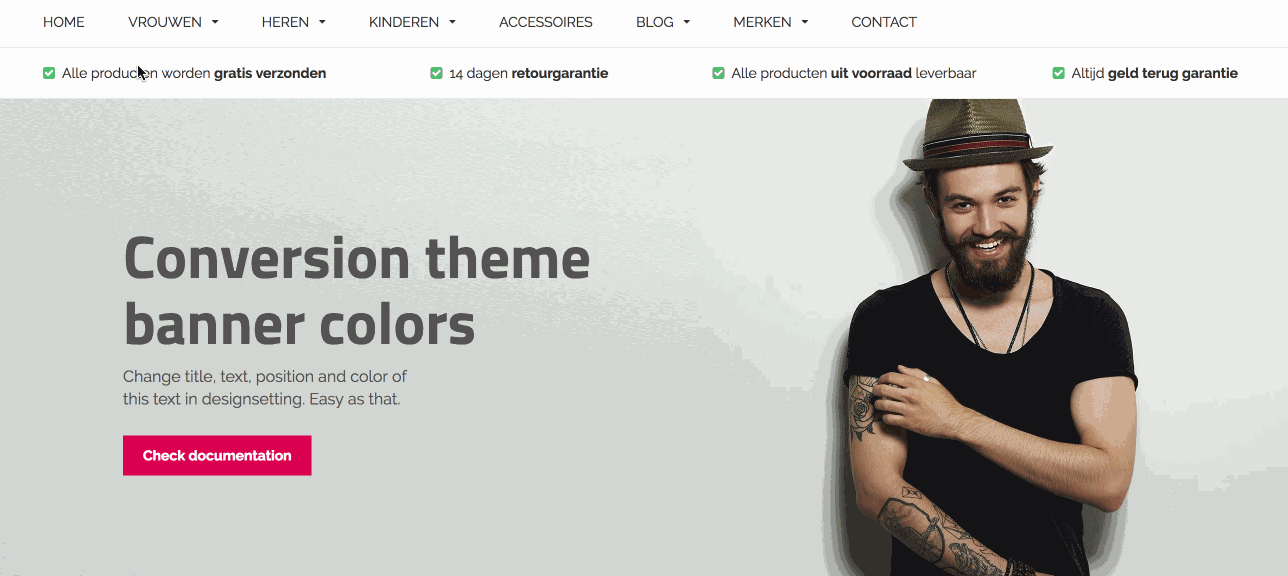Click the 14 dagen retourgarantie text
This screenshot has height=576, width=1288.
529,73
